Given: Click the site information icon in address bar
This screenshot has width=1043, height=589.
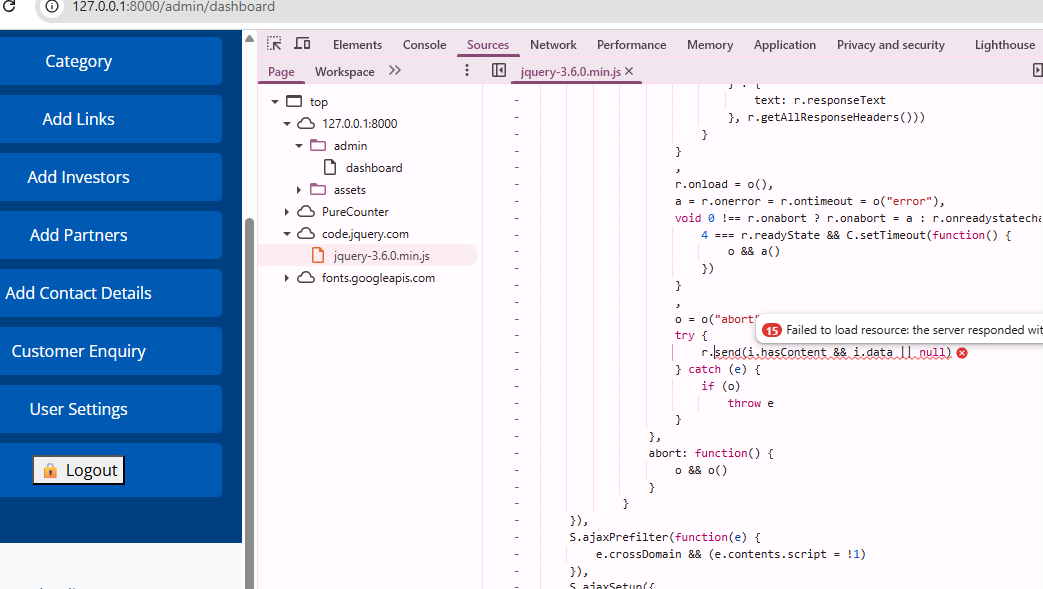Looking at the screenshot, I should coord(53,7).
